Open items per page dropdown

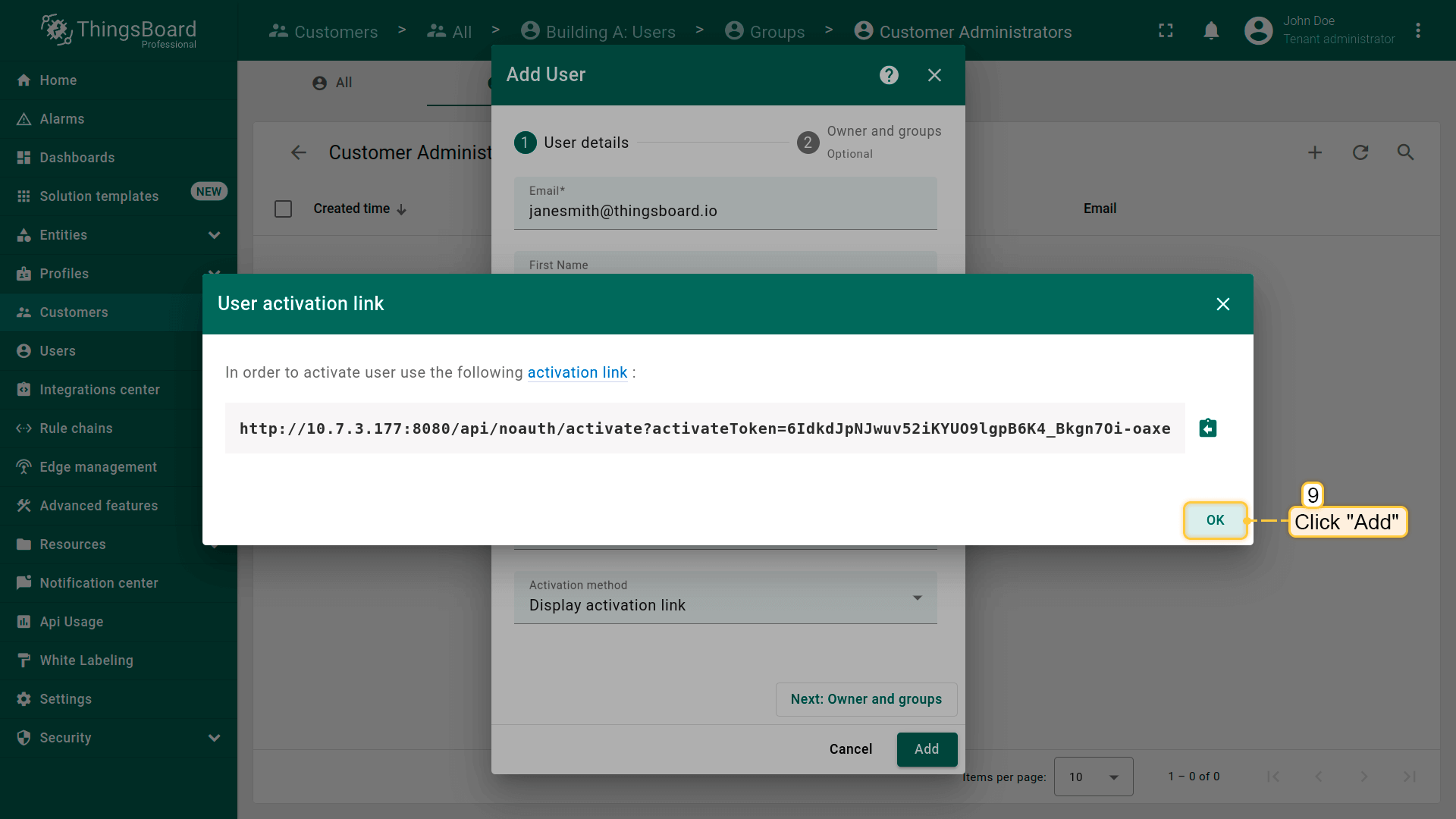[1093, 777]
